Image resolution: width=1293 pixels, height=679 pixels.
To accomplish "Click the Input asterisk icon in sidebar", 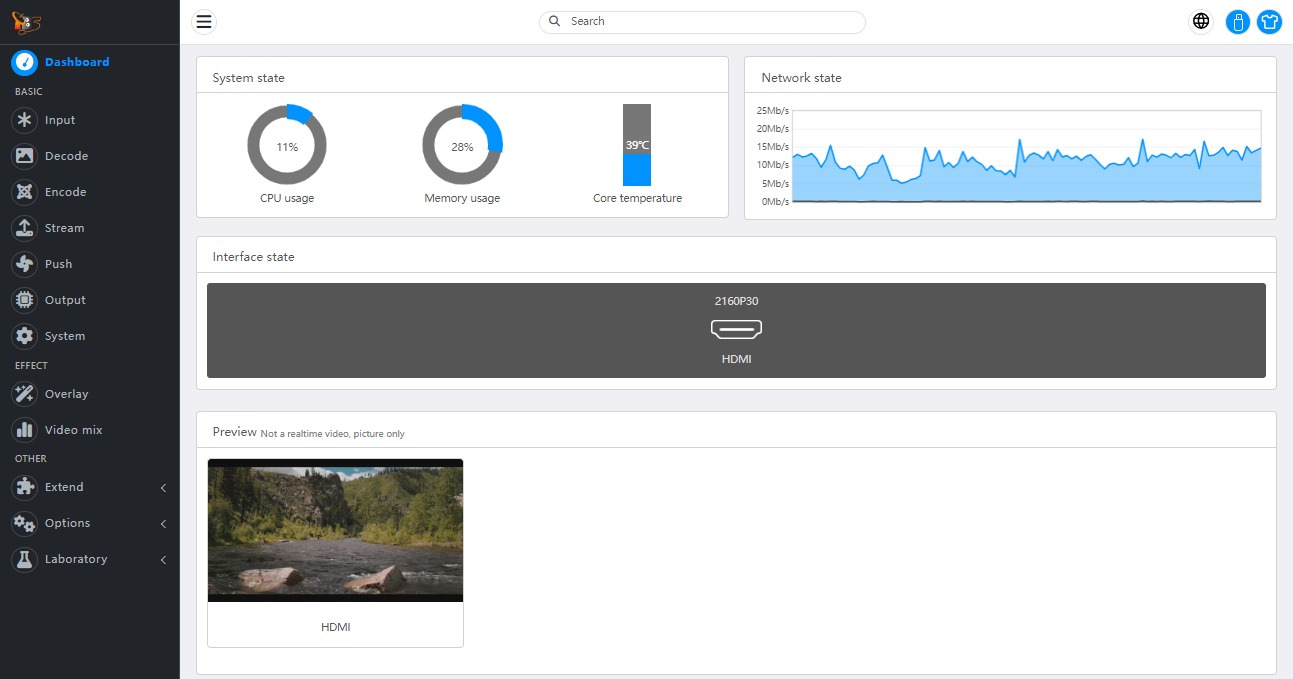I will [25, 120].
